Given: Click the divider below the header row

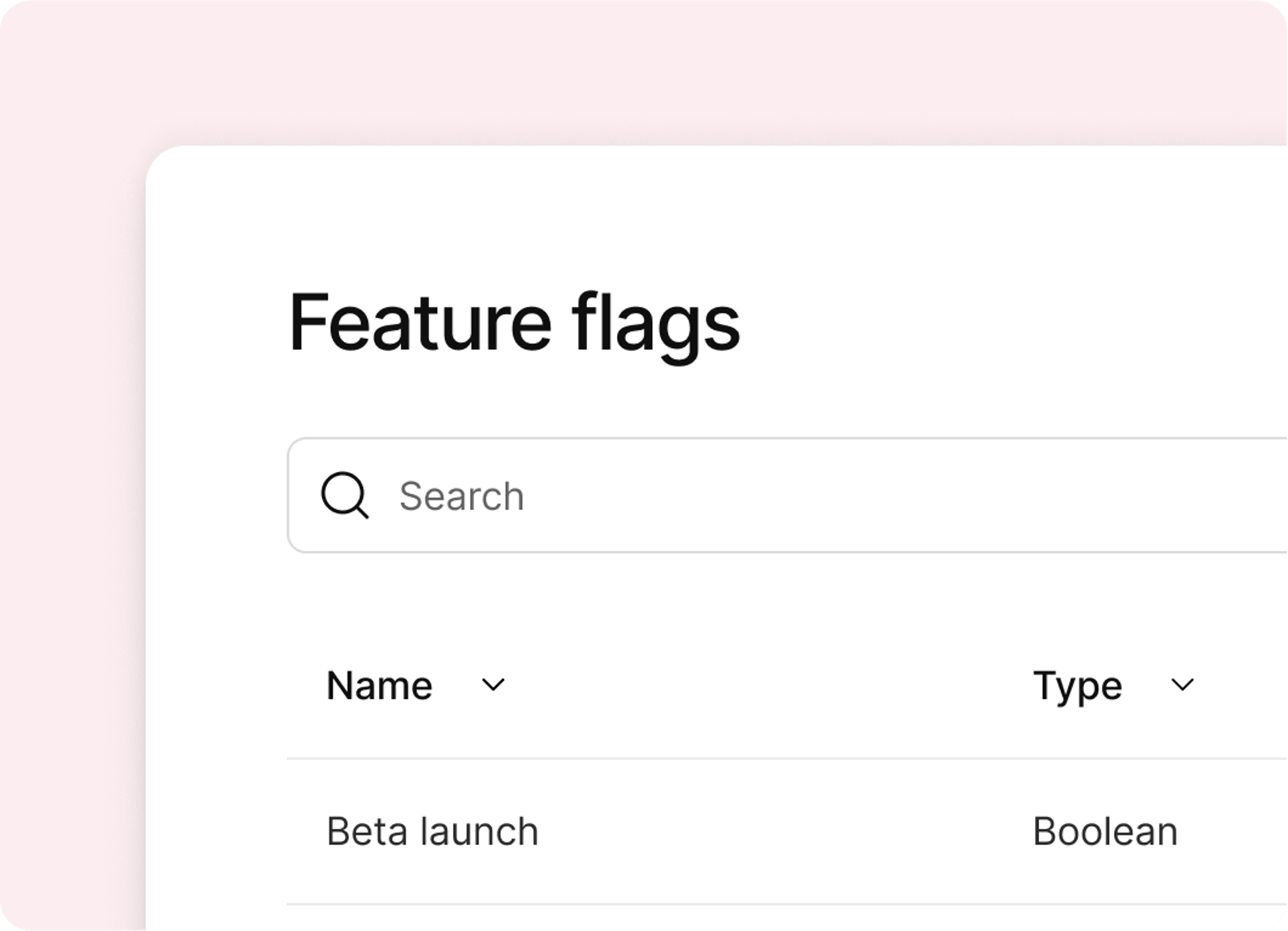Looking at the screenshot, I should [x=787, y=758].
